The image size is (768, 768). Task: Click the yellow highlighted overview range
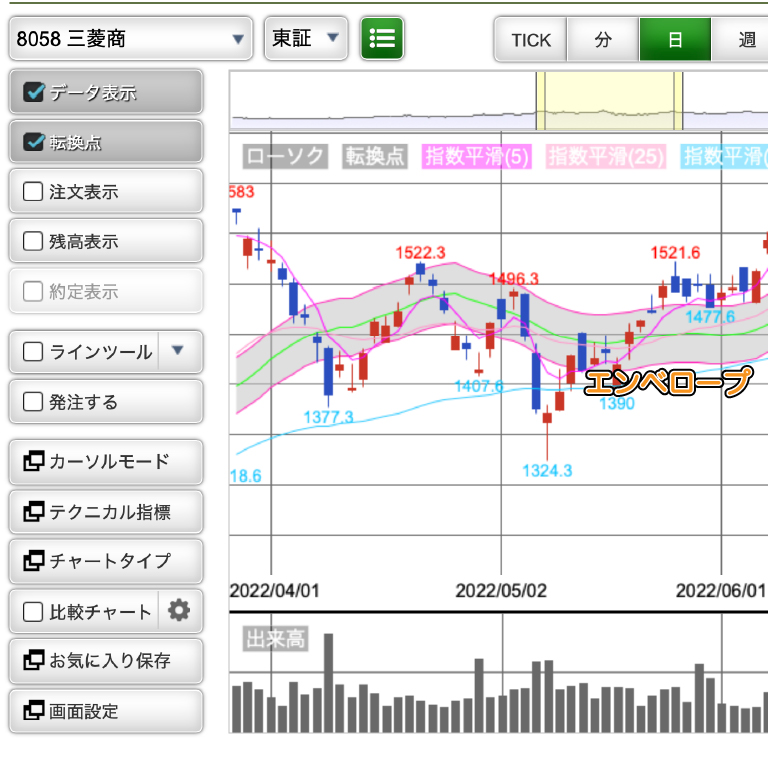(609, 101)
